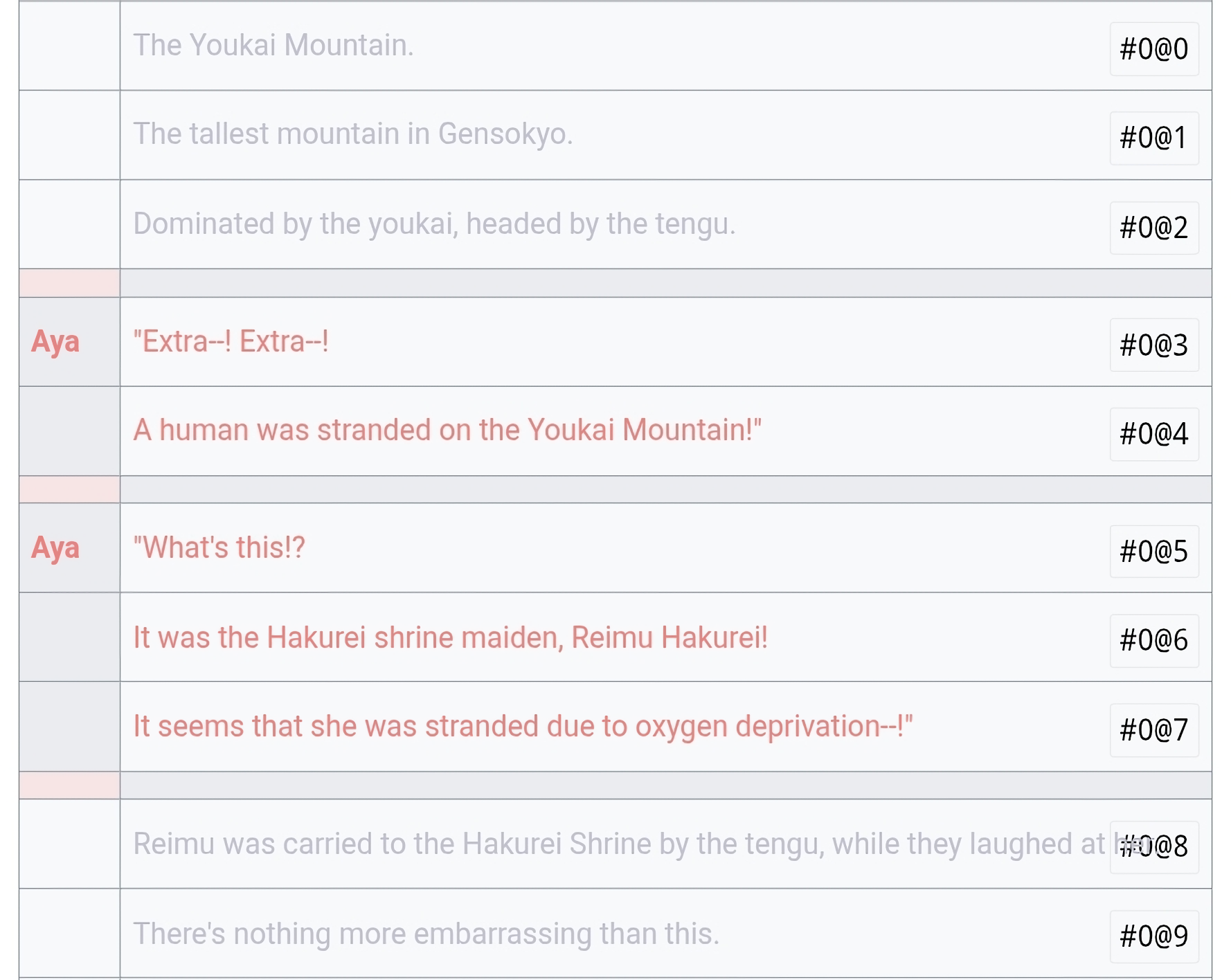Click the #0@9 line tag

pos(1154,936)
